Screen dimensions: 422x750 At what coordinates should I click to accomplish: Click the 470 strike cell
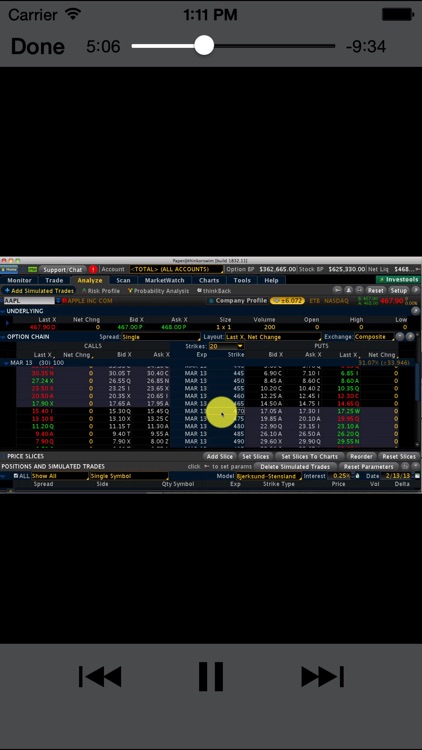[x=238, y=411]
